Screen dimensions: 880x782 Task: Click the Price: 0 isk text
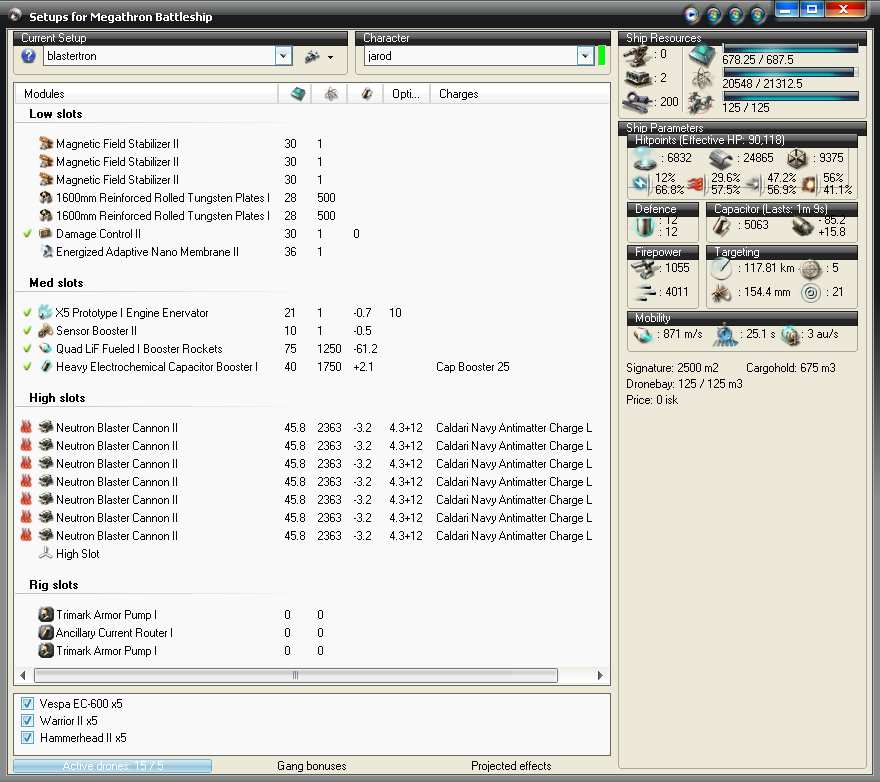coord(652,400)
